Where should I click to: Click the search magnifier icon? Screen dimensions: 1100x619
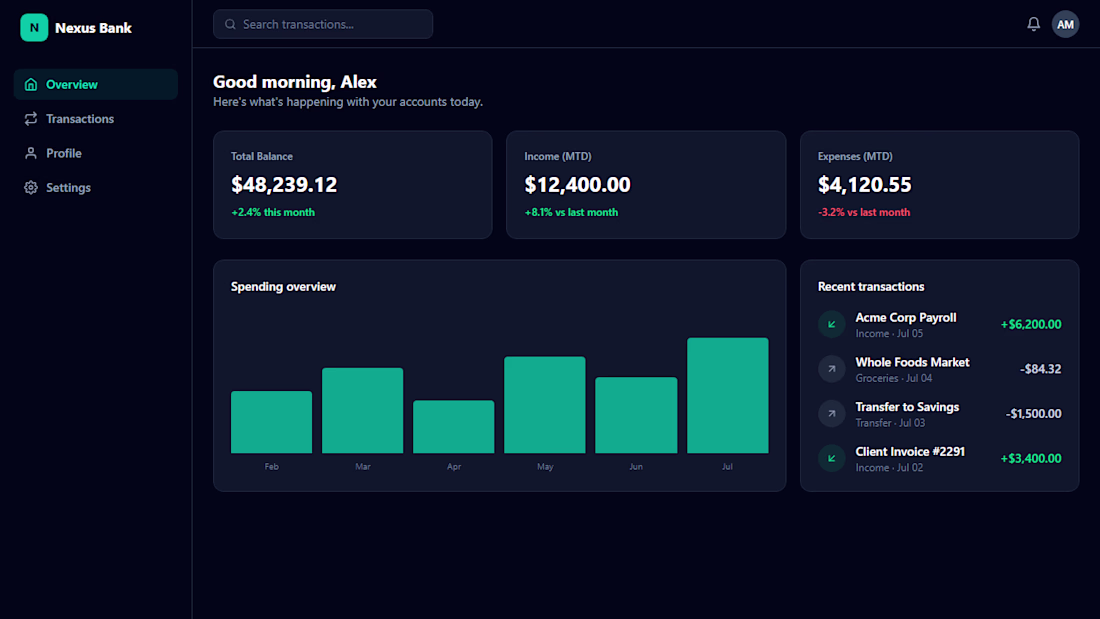click(x=230, y=25)
